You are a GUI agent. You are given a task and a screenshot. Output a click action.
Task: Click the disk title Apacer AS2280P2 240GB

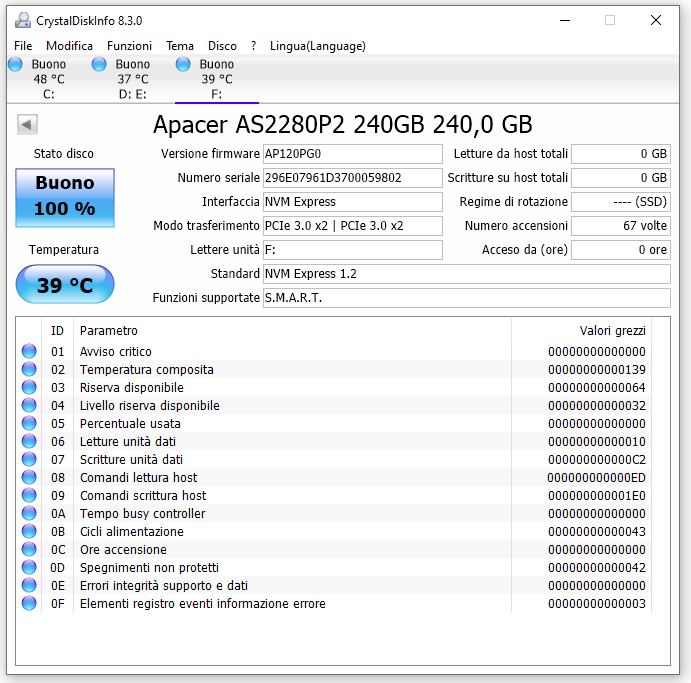[x=343, y=124]
